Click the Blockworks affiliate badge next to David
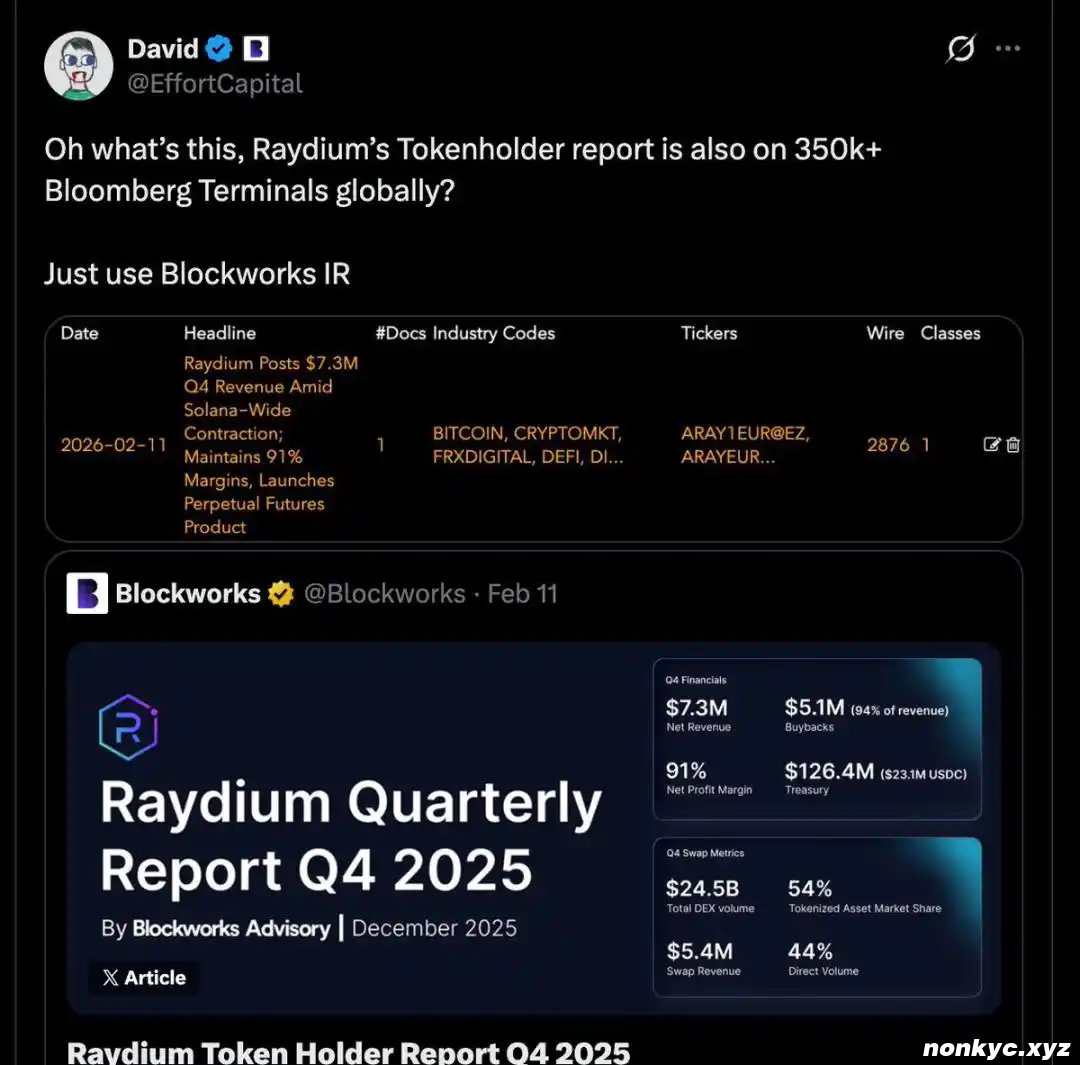Screen dimensions: 1080x1065 point(256,49)
